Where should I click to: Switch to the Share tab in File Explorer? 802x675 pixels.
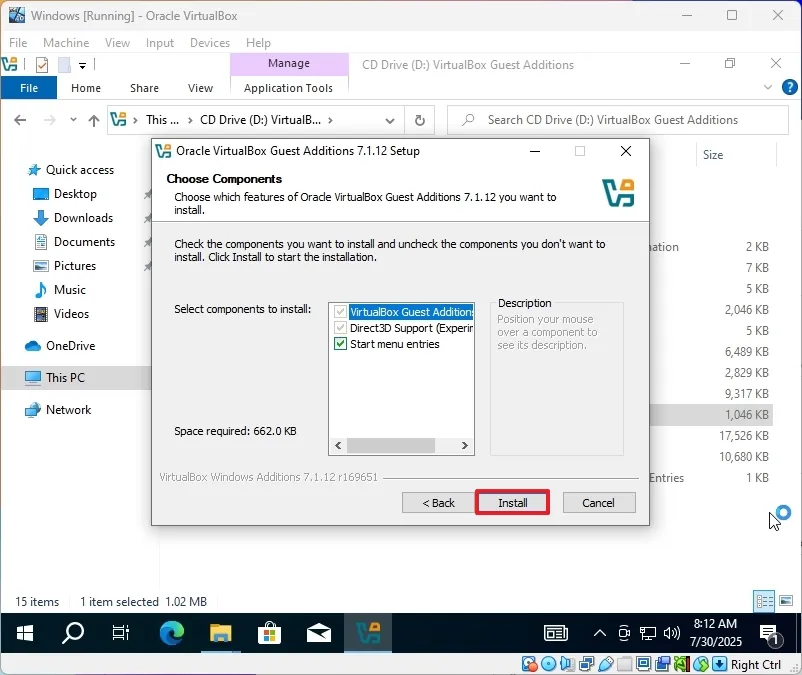click(144, 88)
